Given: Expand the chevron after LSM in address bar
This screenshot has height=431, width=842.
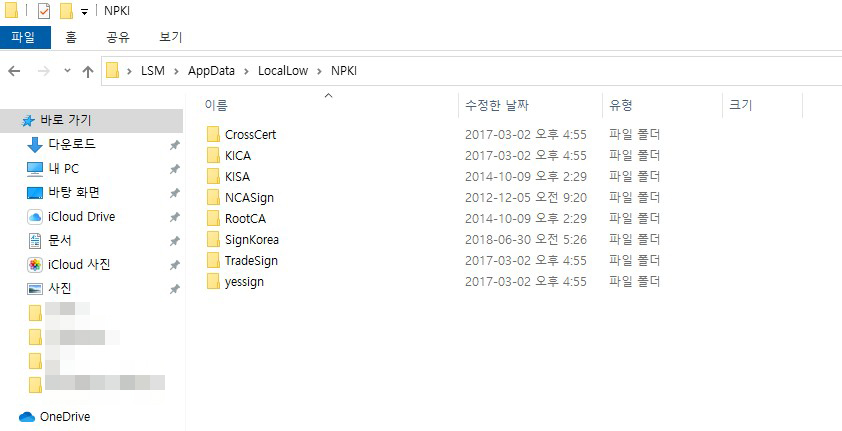Looking at the screenshot, I should (176, 71).
